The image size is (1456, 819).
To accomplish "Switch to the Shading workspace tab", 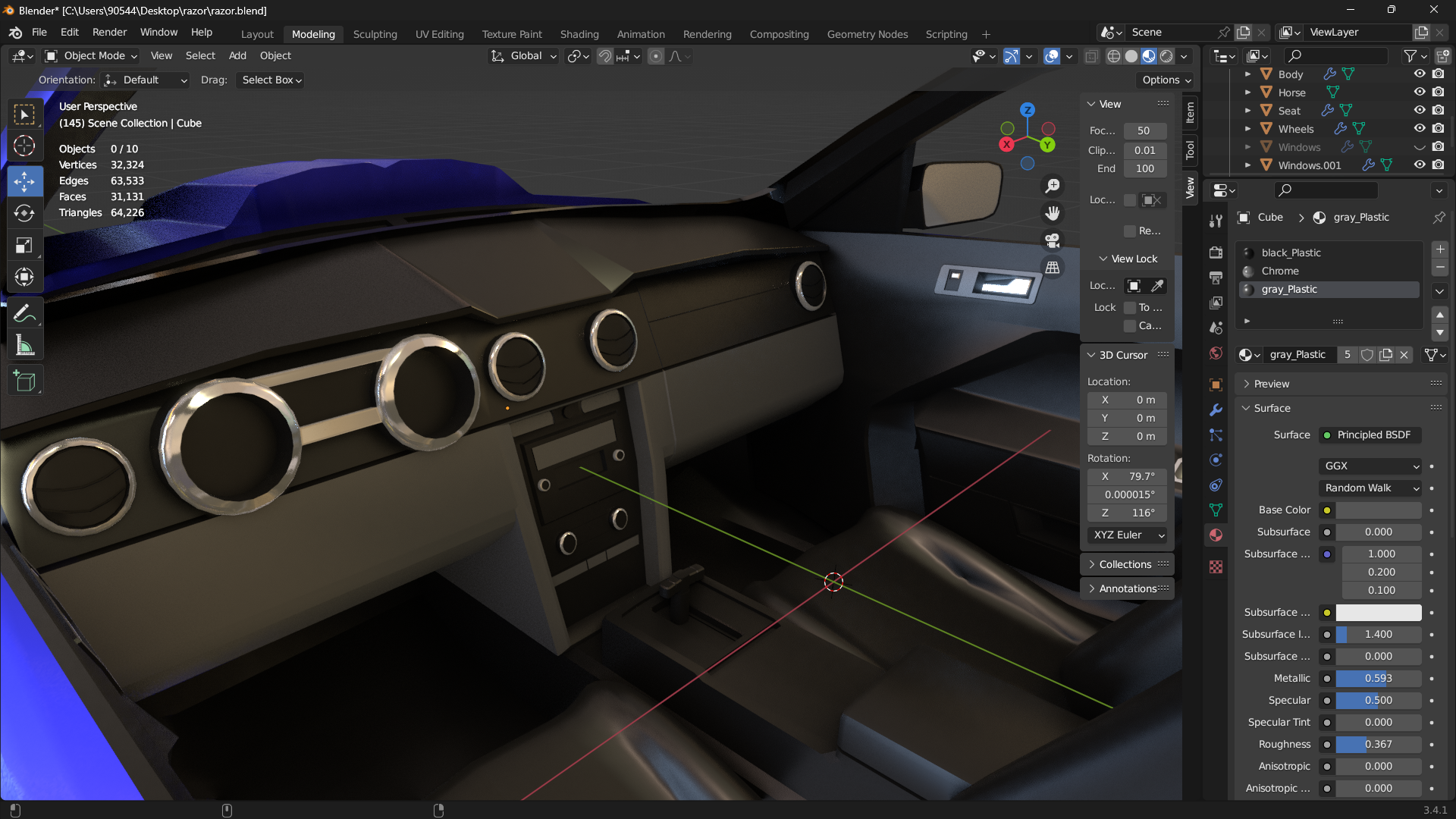I will (579, 34).
